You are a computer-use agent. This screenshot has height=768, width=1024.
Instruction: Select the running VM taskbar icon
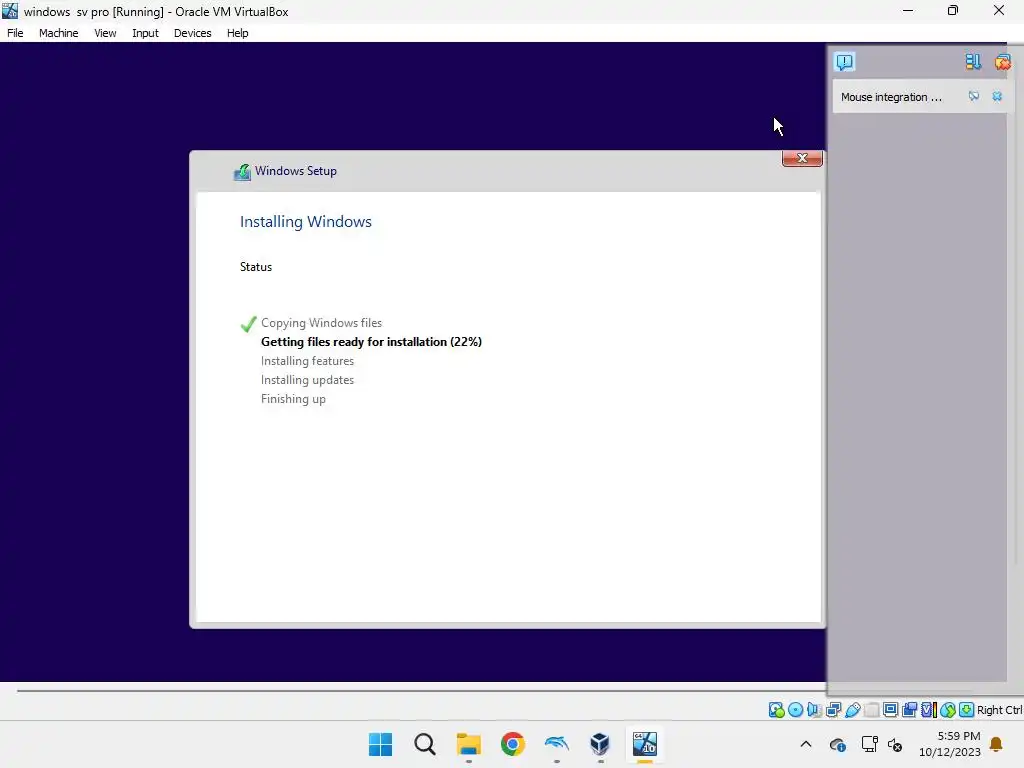coord(645,744)
